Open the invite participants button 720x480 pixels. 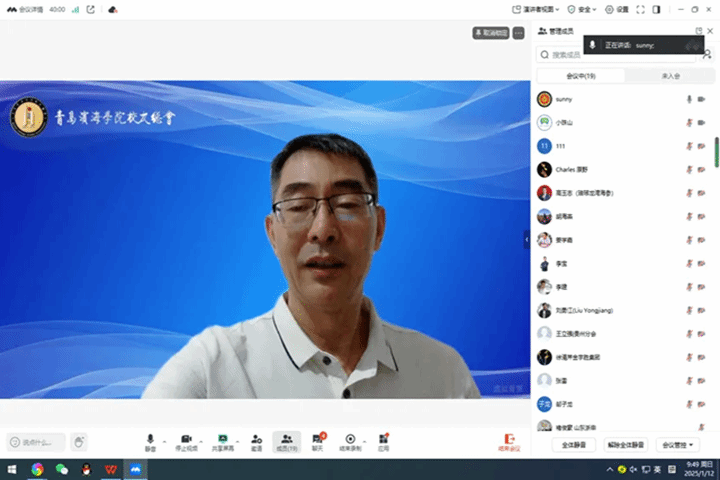pyautogui.click(x=257, y=442)
